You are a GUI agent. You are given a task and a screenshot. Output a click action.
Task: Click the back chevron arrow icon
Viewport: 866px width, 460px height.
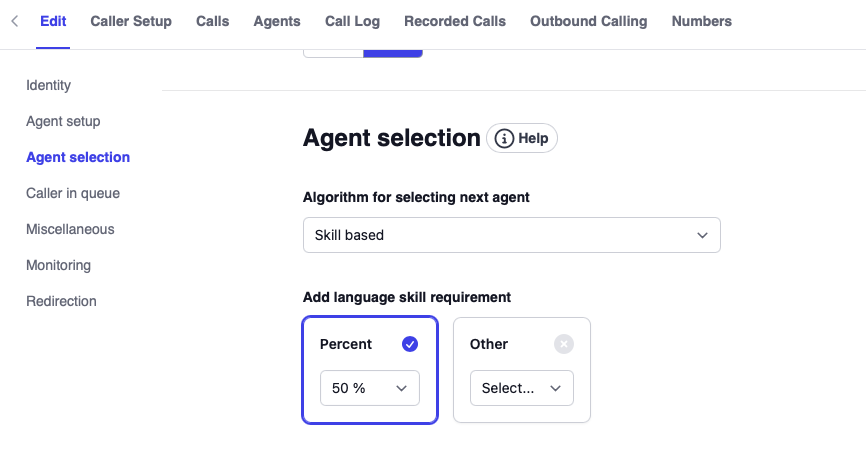[14, 21]
